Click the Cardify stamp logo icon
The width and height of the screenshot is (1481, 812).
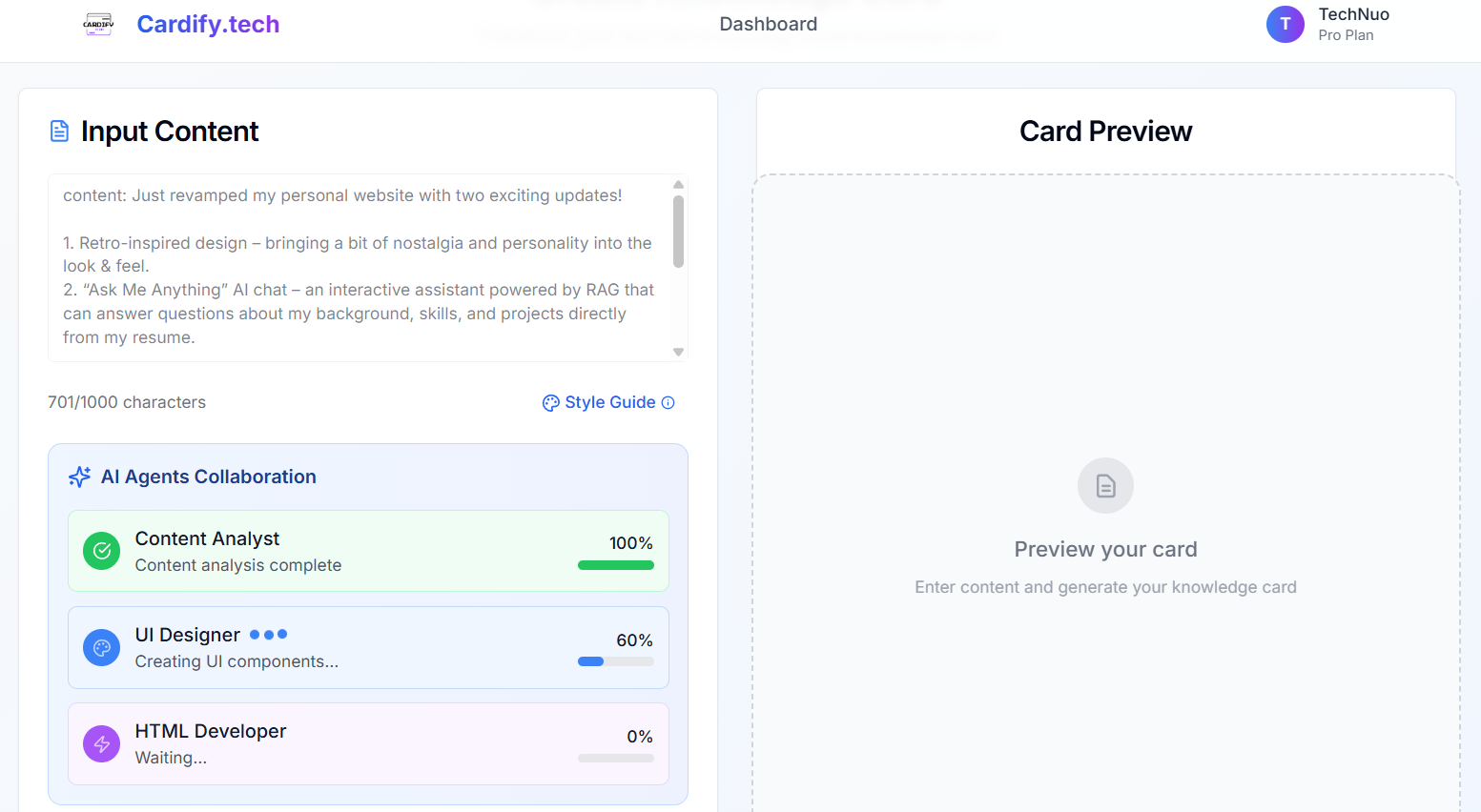[98, 24]
